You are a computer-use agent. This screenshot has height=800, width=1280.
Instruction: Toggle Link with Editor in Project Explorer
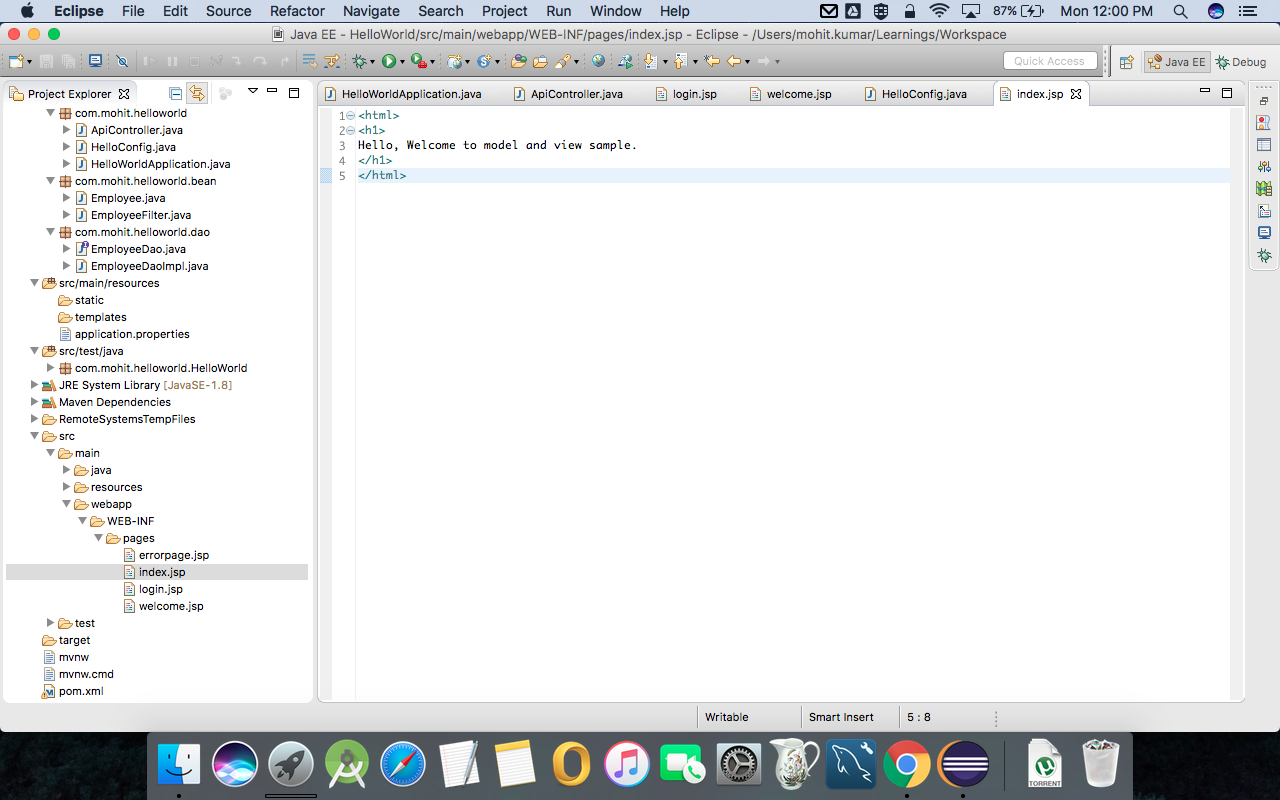click(196, 93)
